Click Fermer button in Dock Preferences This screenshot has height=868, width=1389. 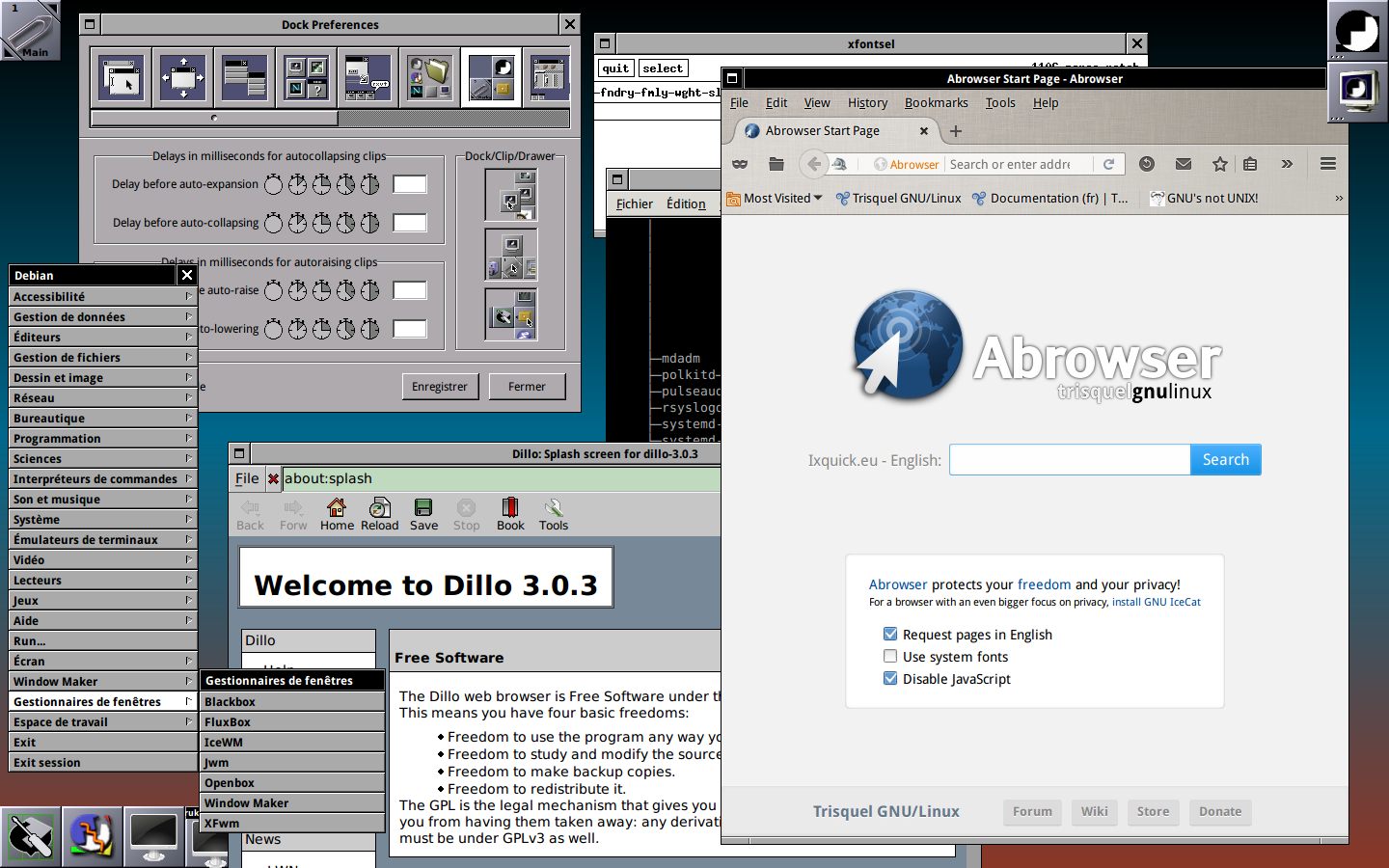527,387
